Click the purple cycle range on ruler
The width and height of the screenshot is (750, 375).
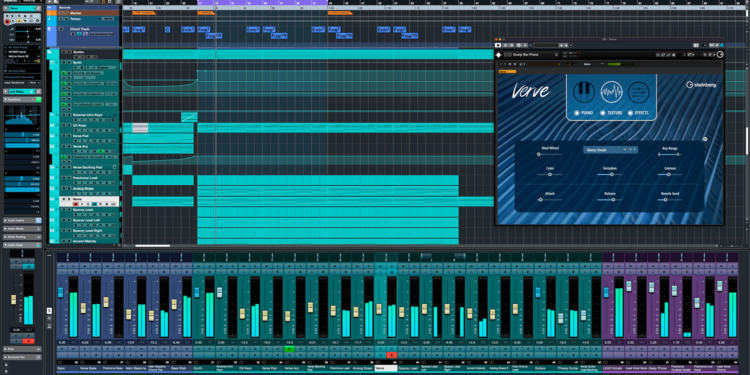(263, 2)
